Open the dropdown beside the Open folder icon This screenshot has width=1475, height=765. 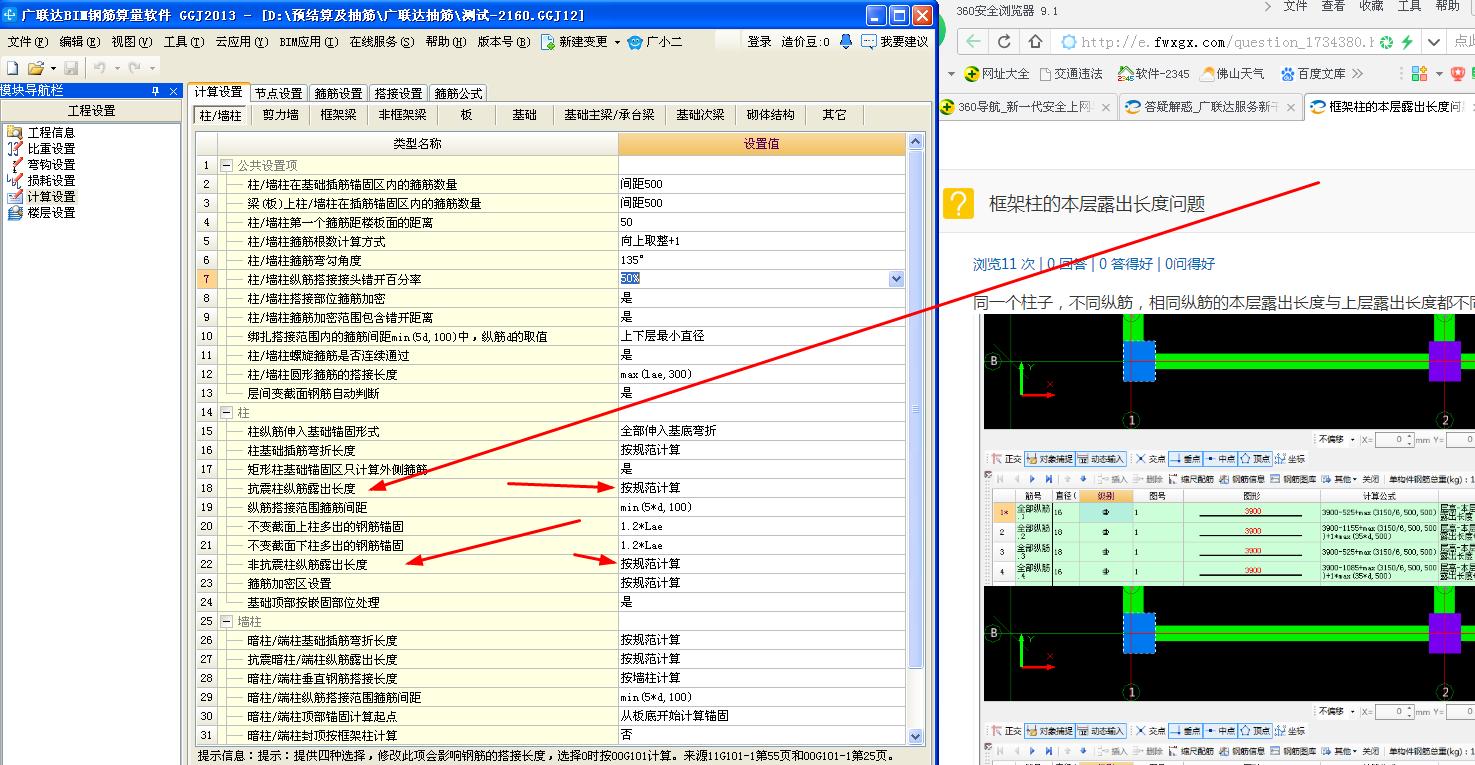[52, 68]
